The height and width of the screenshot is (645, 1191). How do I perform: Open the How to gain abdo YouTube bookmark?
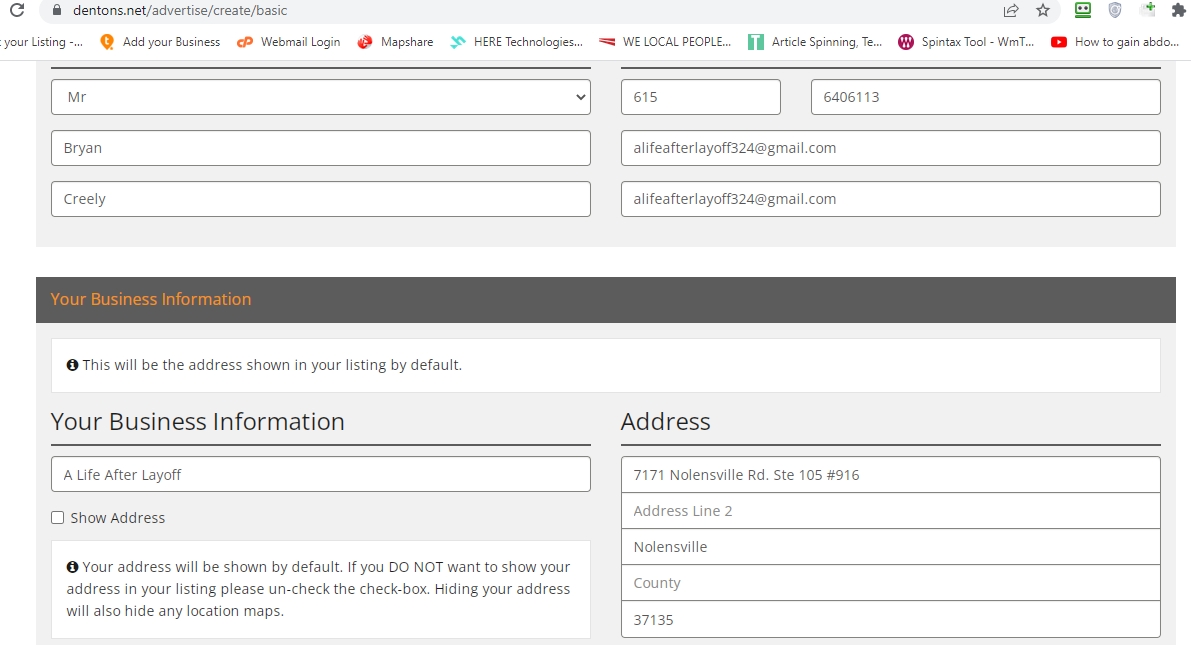[1120, 42]
